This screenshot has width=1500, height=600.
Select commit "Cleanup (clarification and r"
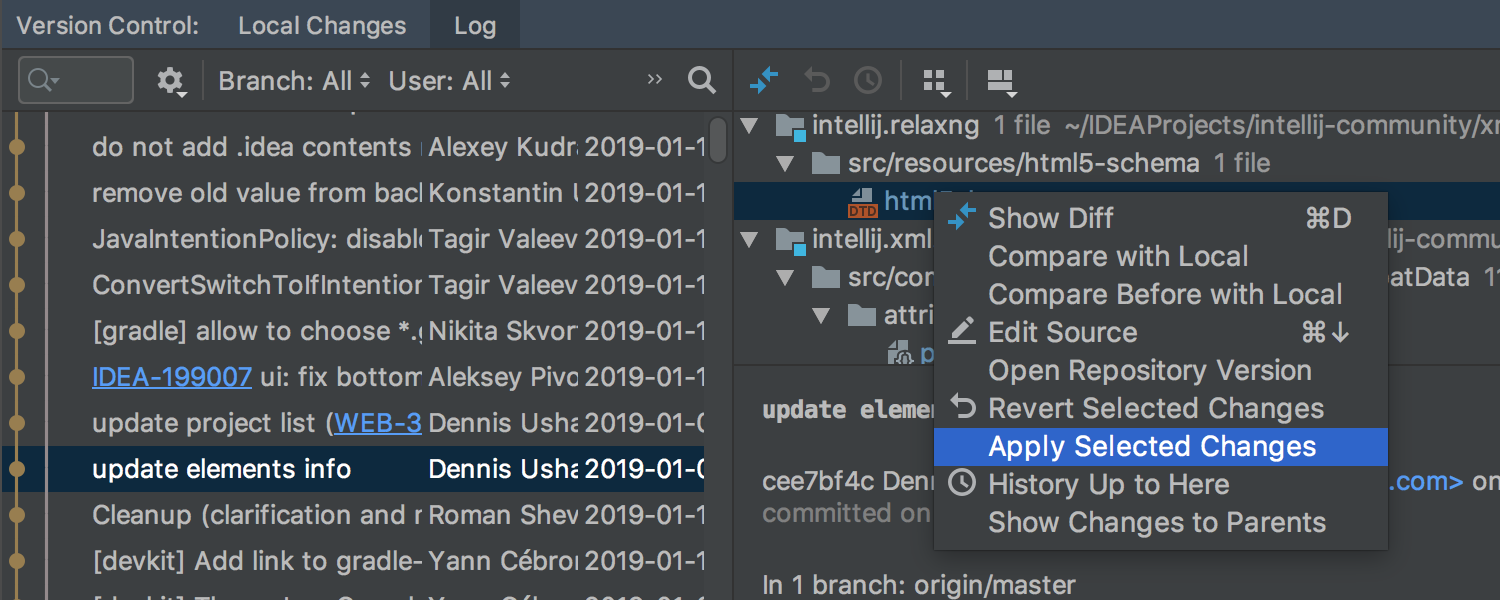tap(257, 515)
